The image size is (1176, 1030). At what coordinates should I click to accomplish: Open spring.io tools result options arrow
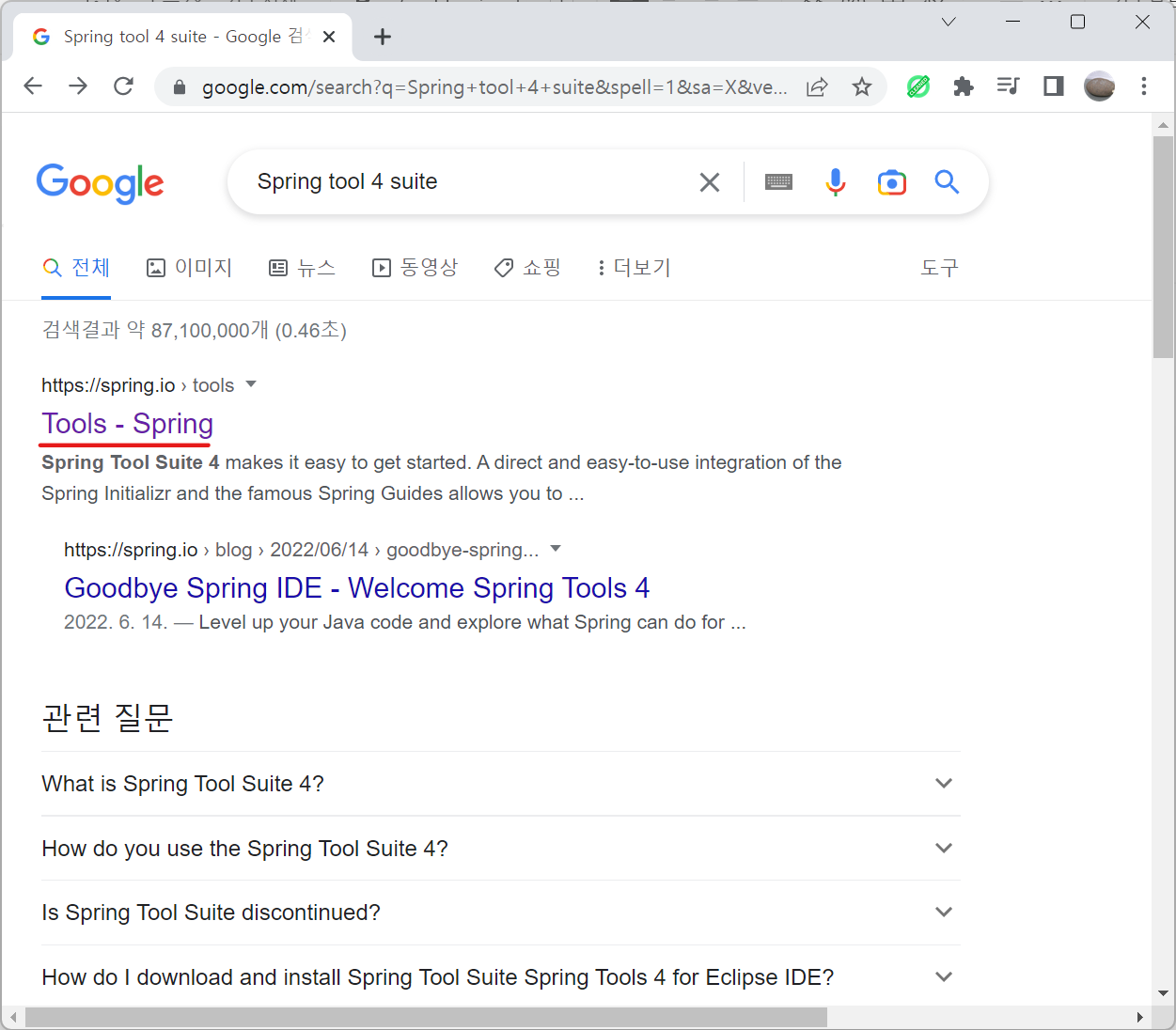click(251, 384)
